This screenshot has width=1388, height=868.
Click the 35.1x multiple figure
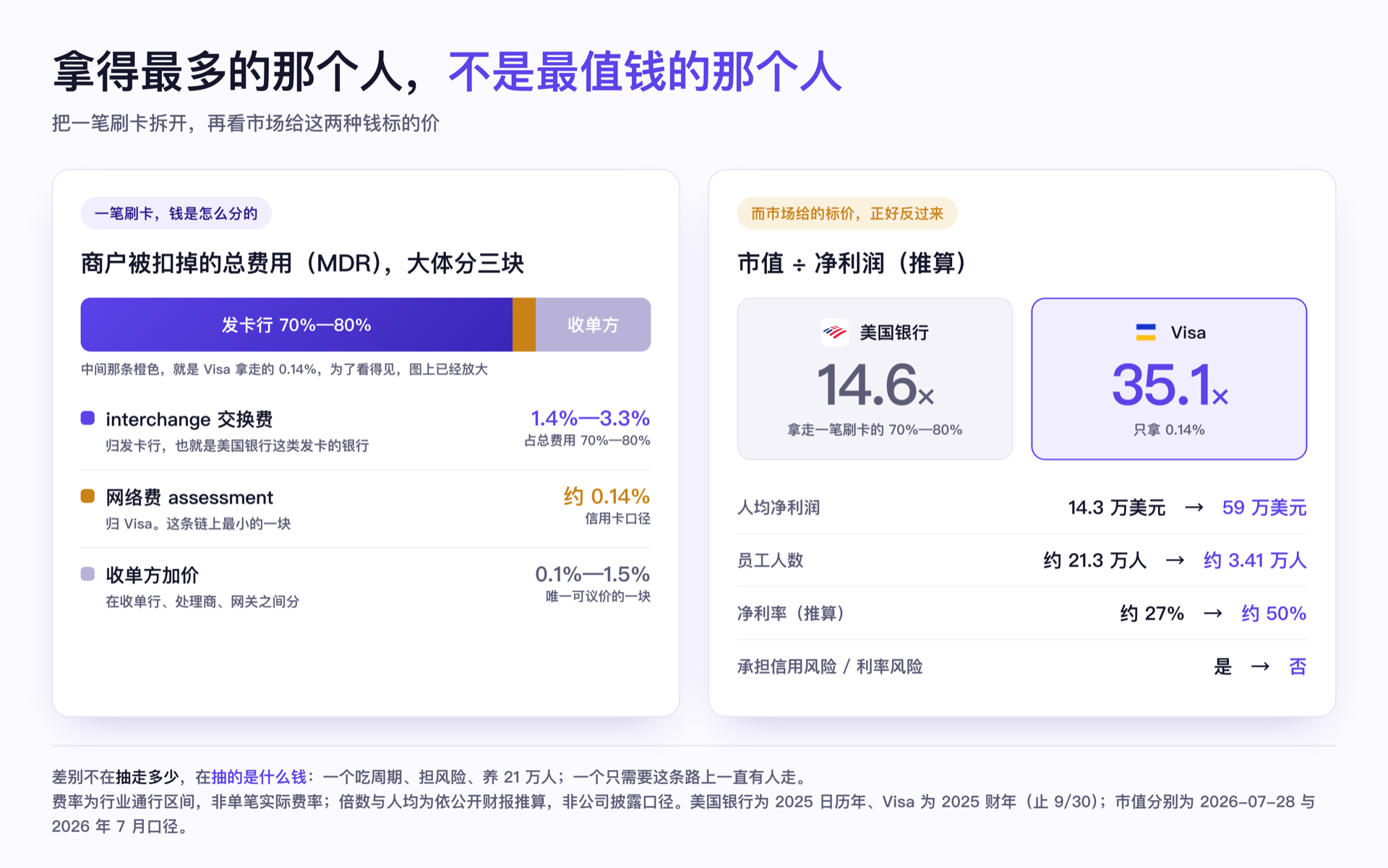(x=1170, y=385)
